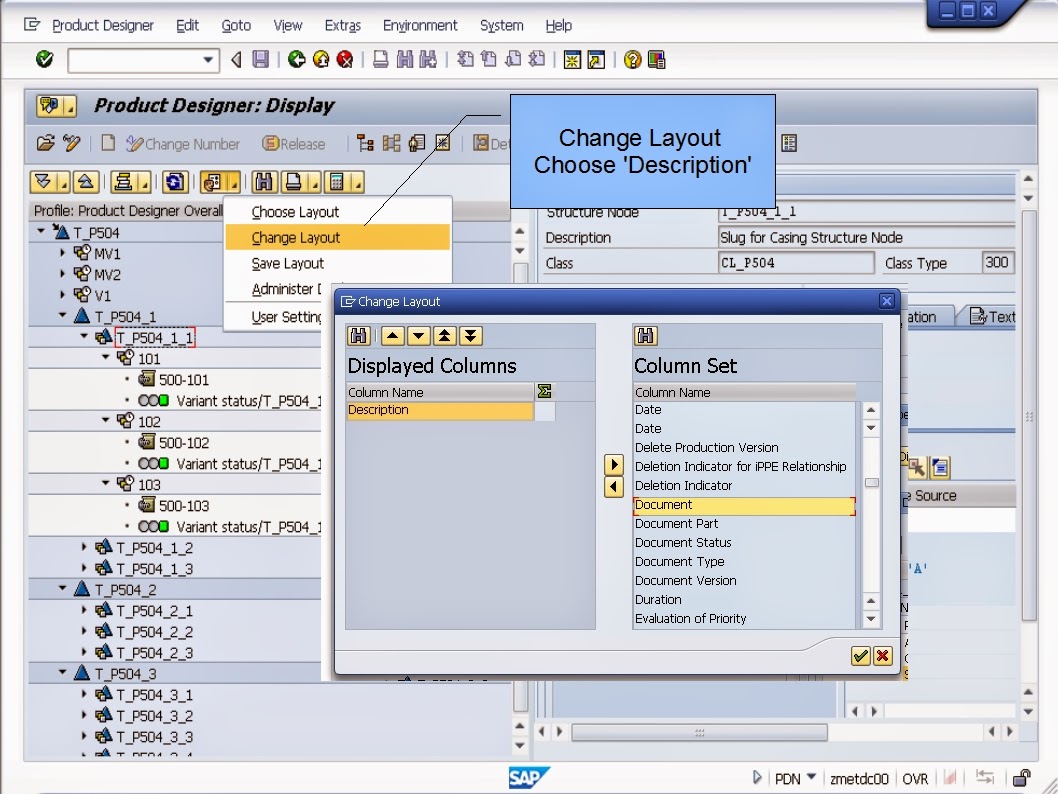The height and width of the screenshot is (794, 1058).
Task: Expand the MV1 tree node
Action: [63, 253]
